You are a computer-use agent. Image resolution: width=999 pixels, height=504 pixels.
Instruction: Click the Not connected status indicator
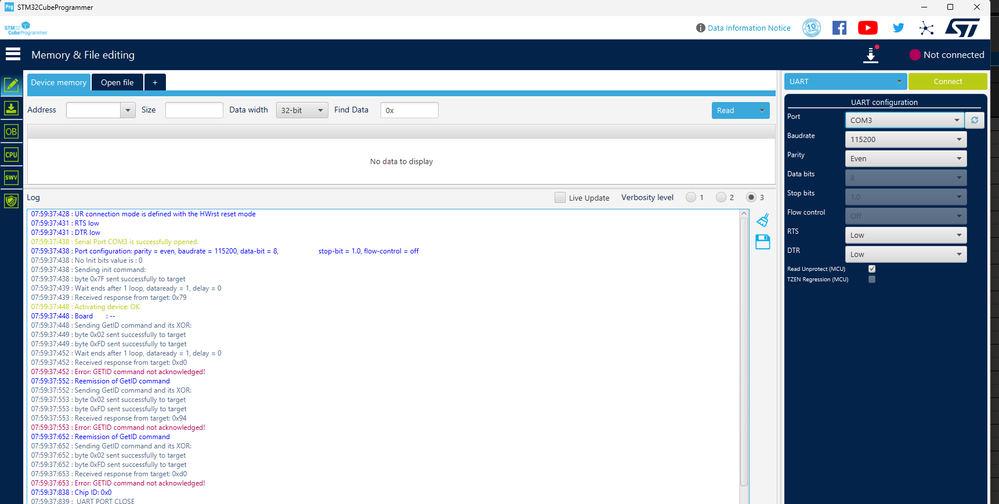(x=947, y=55)
